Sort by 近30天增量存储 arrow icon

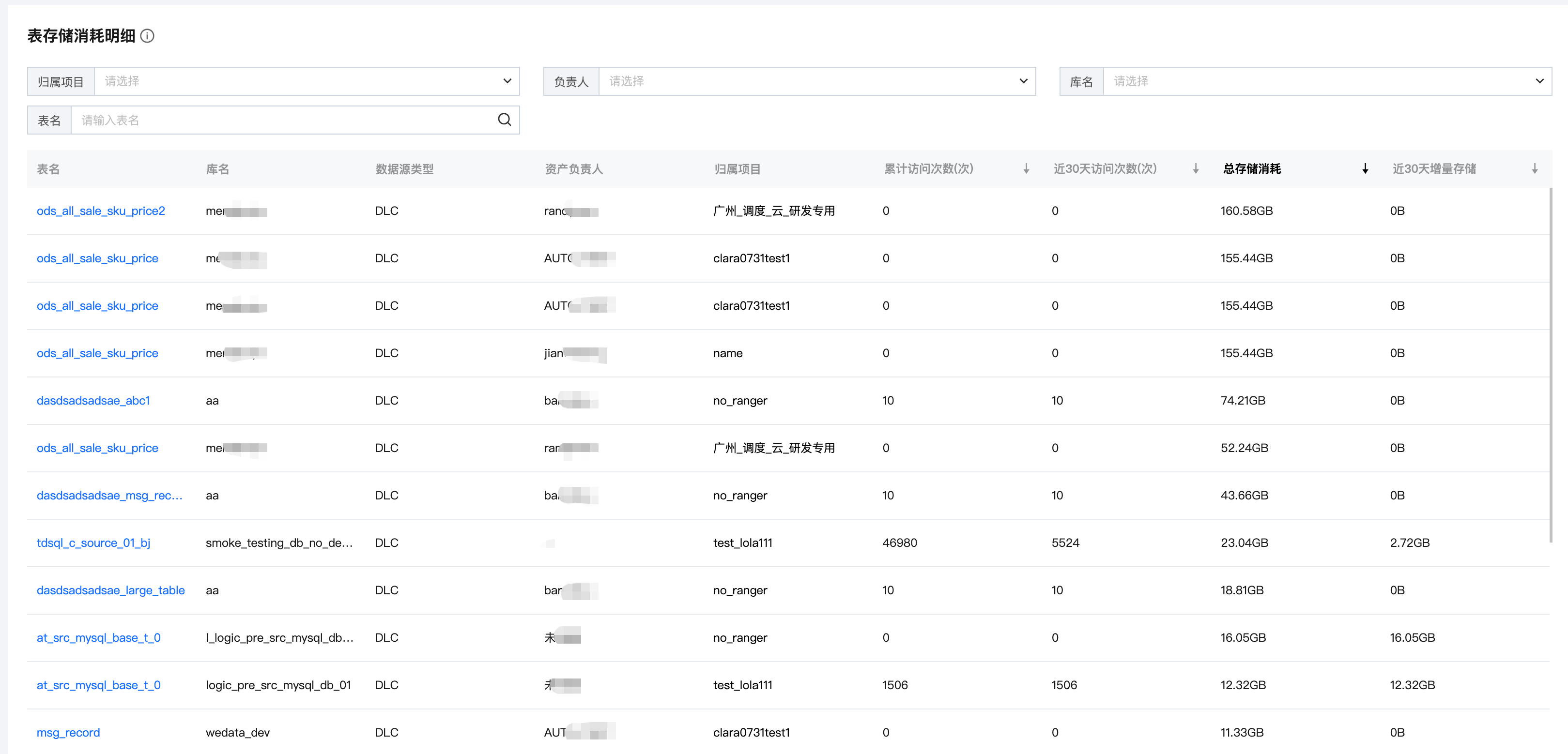click(1535, 168)
